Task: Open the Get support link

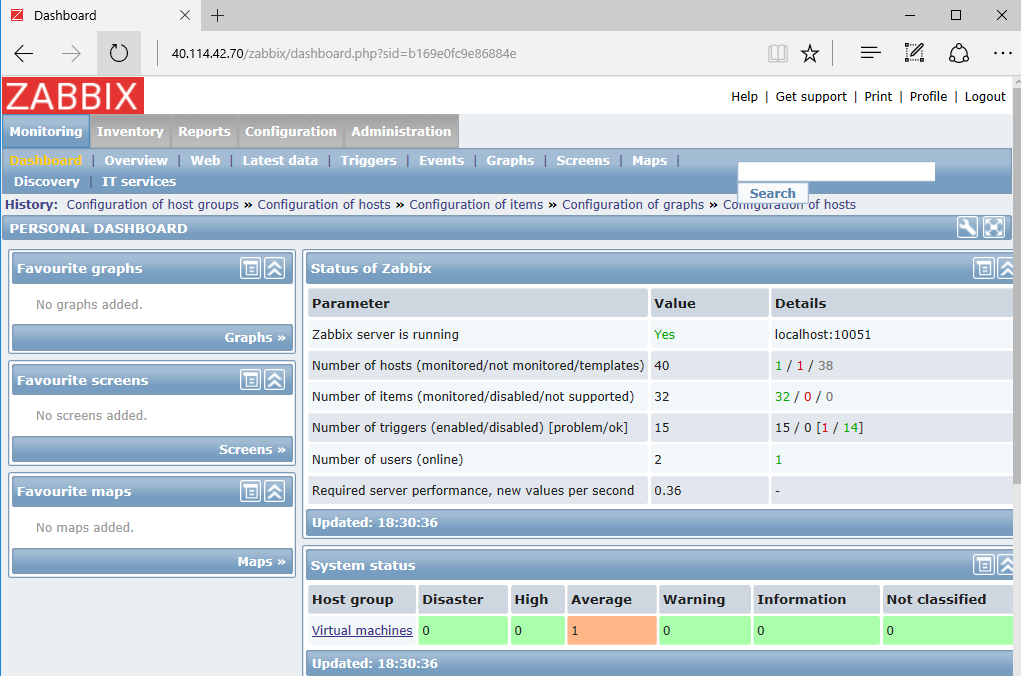Action: [811, 97]
